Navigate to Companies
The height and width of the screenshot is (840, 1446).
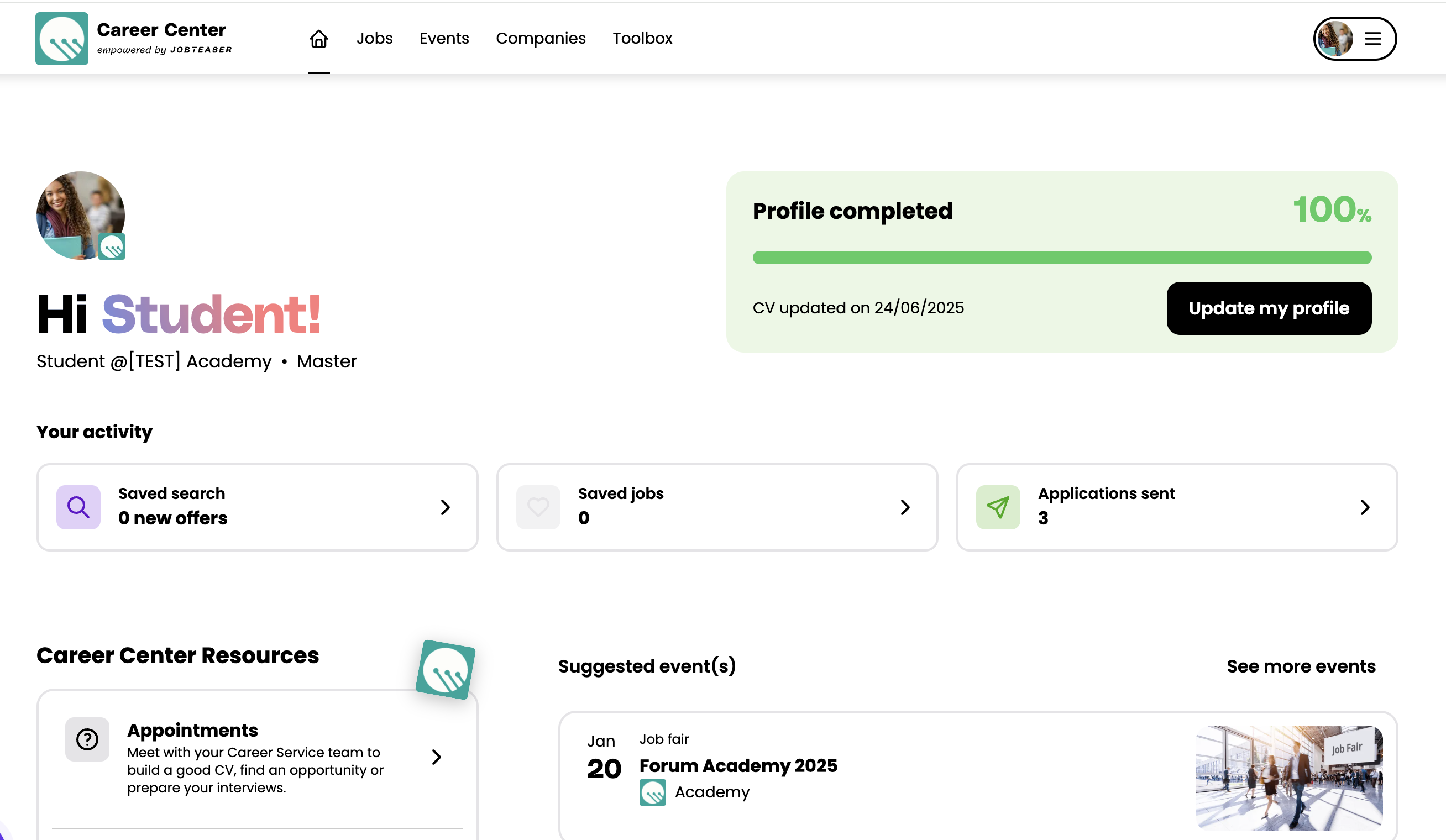[x=541, y=39]
